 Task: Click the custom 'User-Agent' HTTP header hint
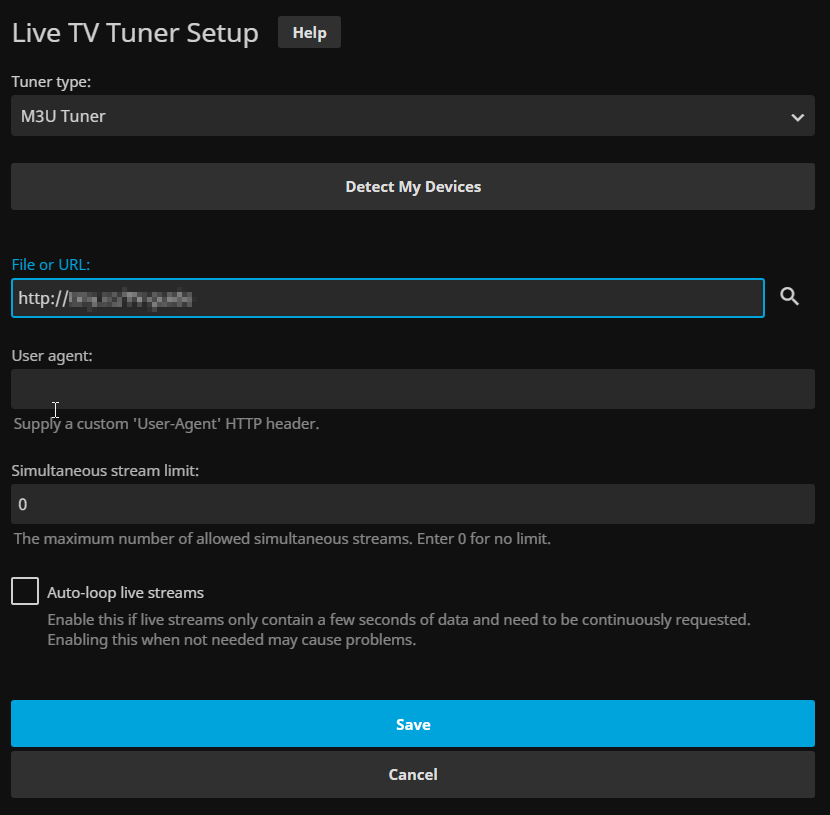click(166, 424)
